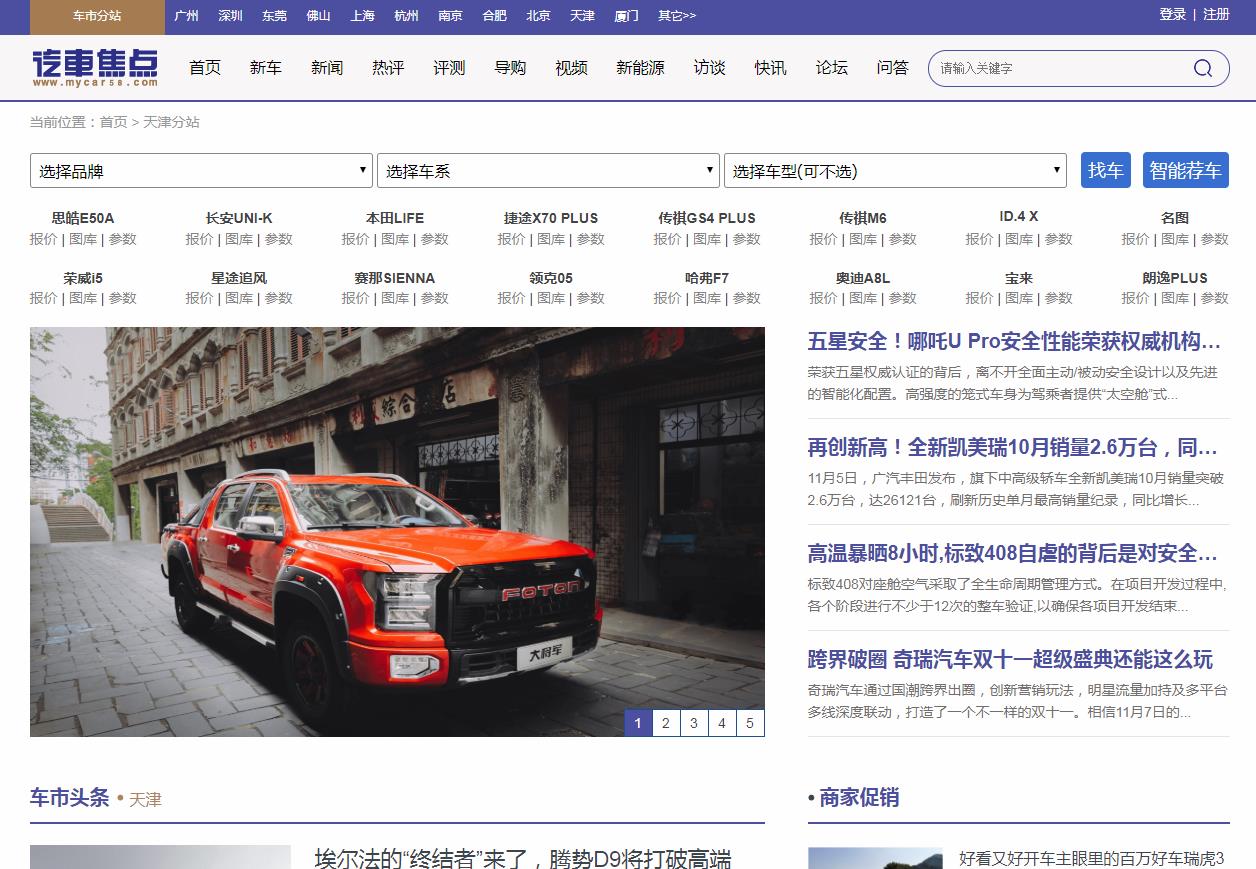Open the 新车 nav item
Screen dimensions: 1256x869
266,68
